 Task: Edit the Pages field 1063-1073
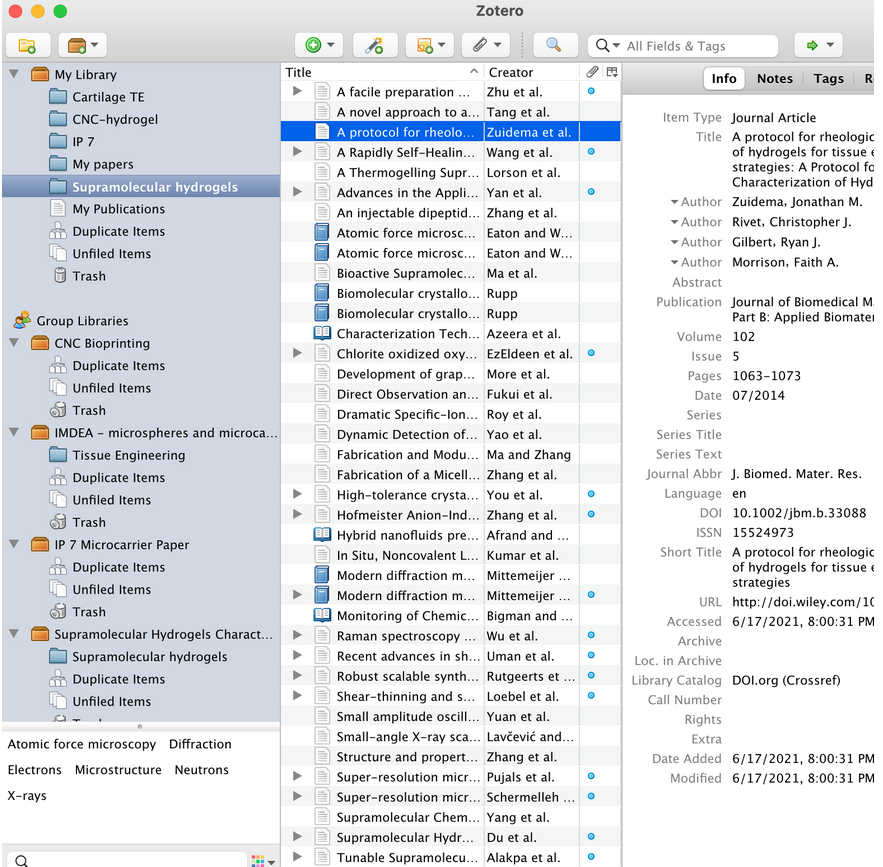(766, 376)
